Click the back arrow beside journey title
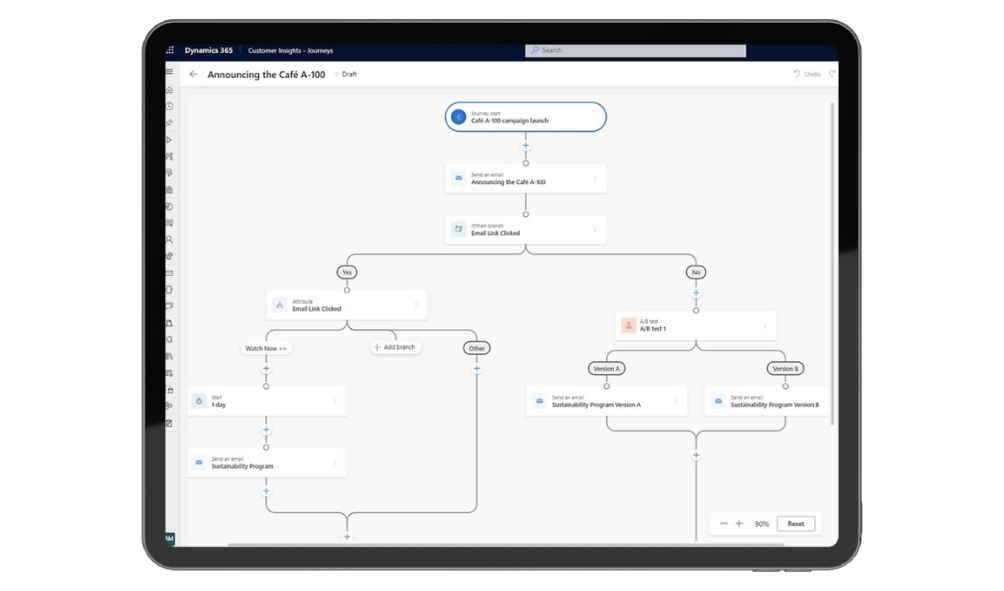1004x591 pixels. pyautogui.click(x=194, y=74)
